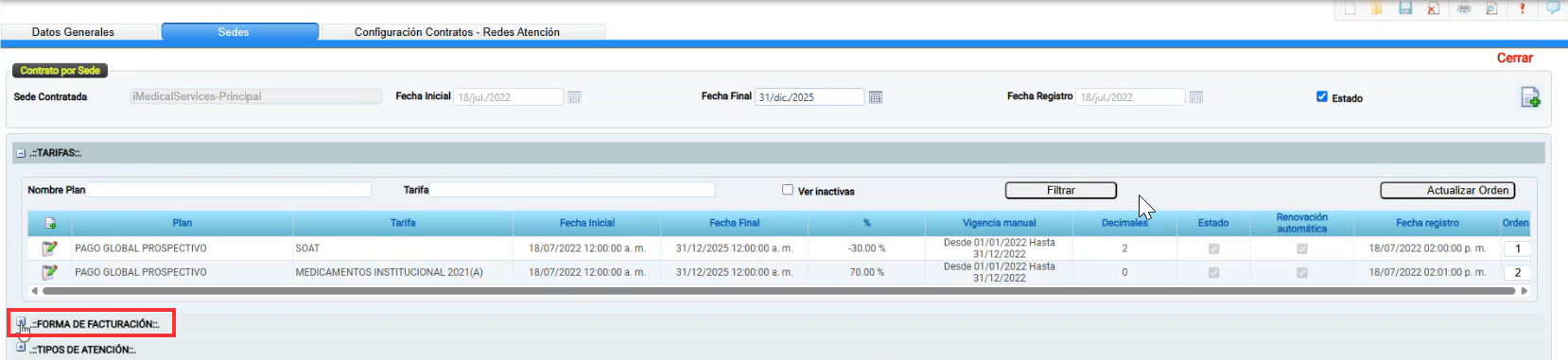Select the Sedes tab
Screen dimensions: 1568x360
point(239,32)
